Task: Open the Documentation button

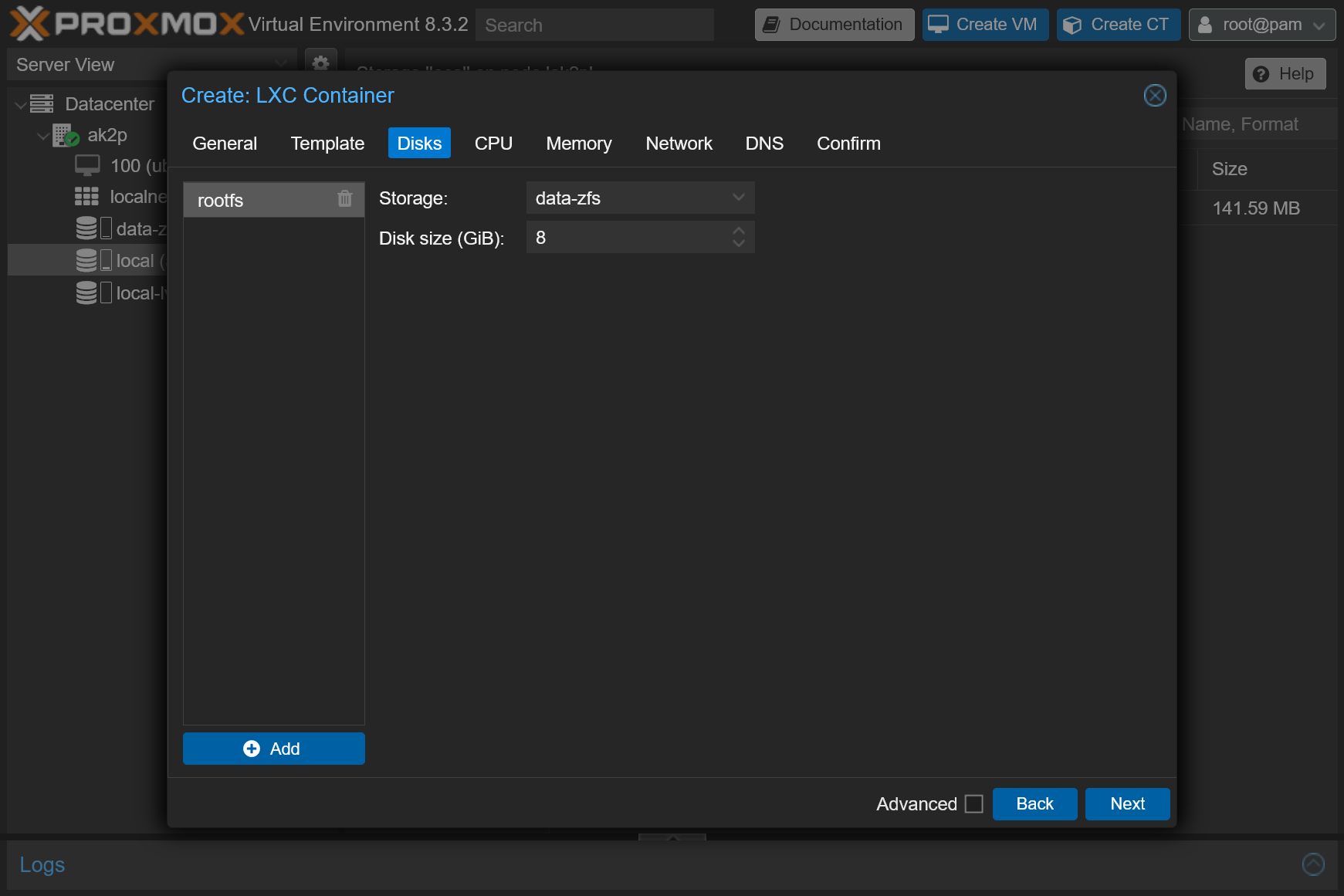Action: tap(834, 25)
